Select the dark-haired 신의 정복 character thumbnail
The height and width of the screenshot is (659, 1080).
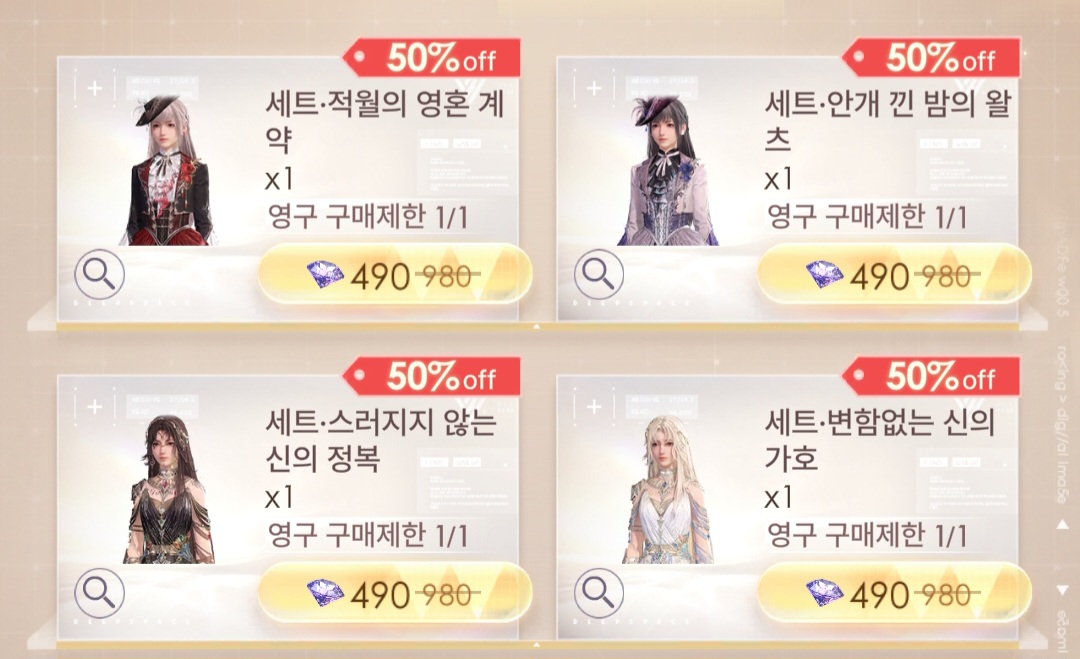[169, 489]
